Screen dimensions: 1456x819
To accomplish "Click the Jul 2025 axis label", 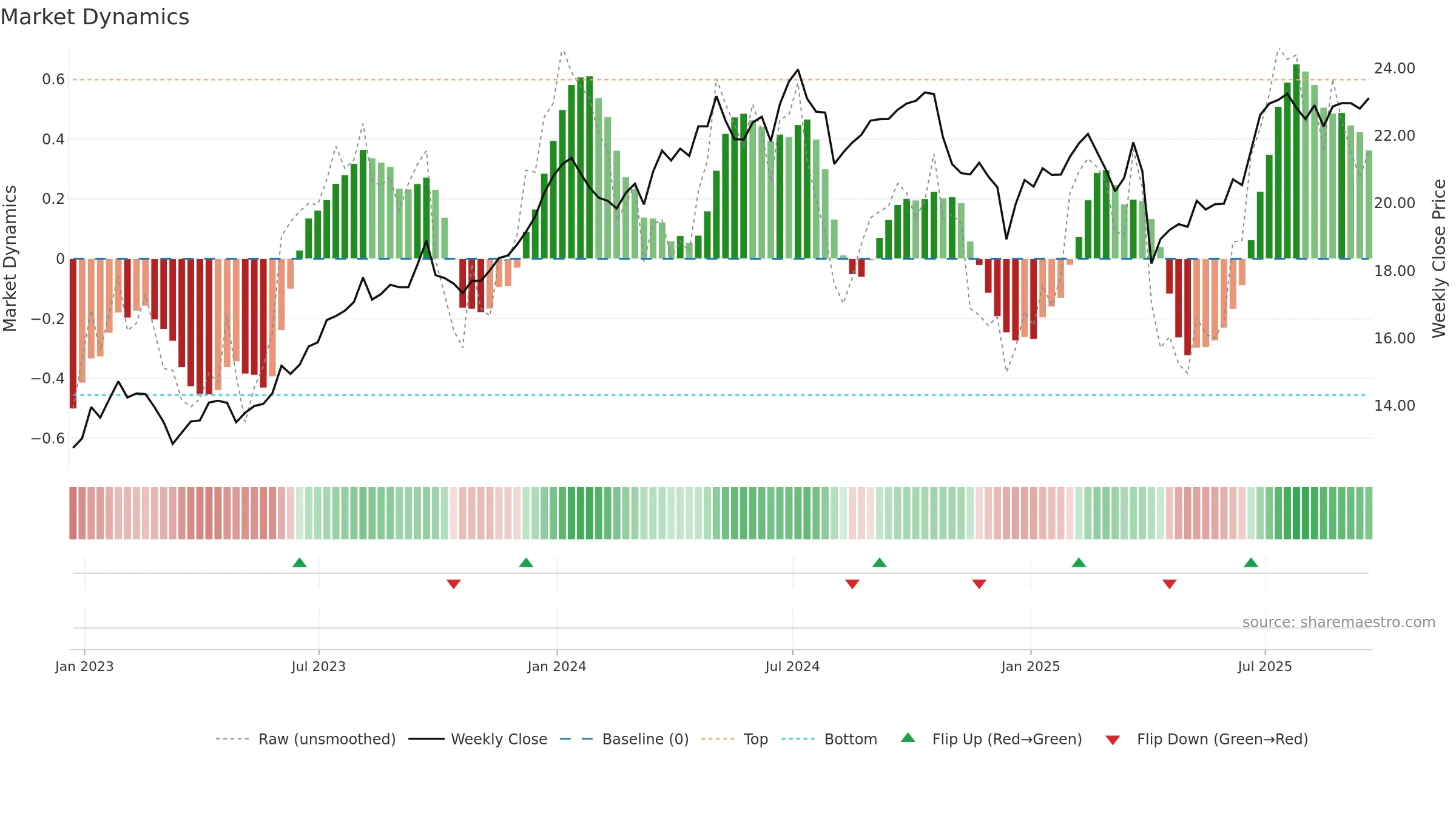I will 1265,666.
